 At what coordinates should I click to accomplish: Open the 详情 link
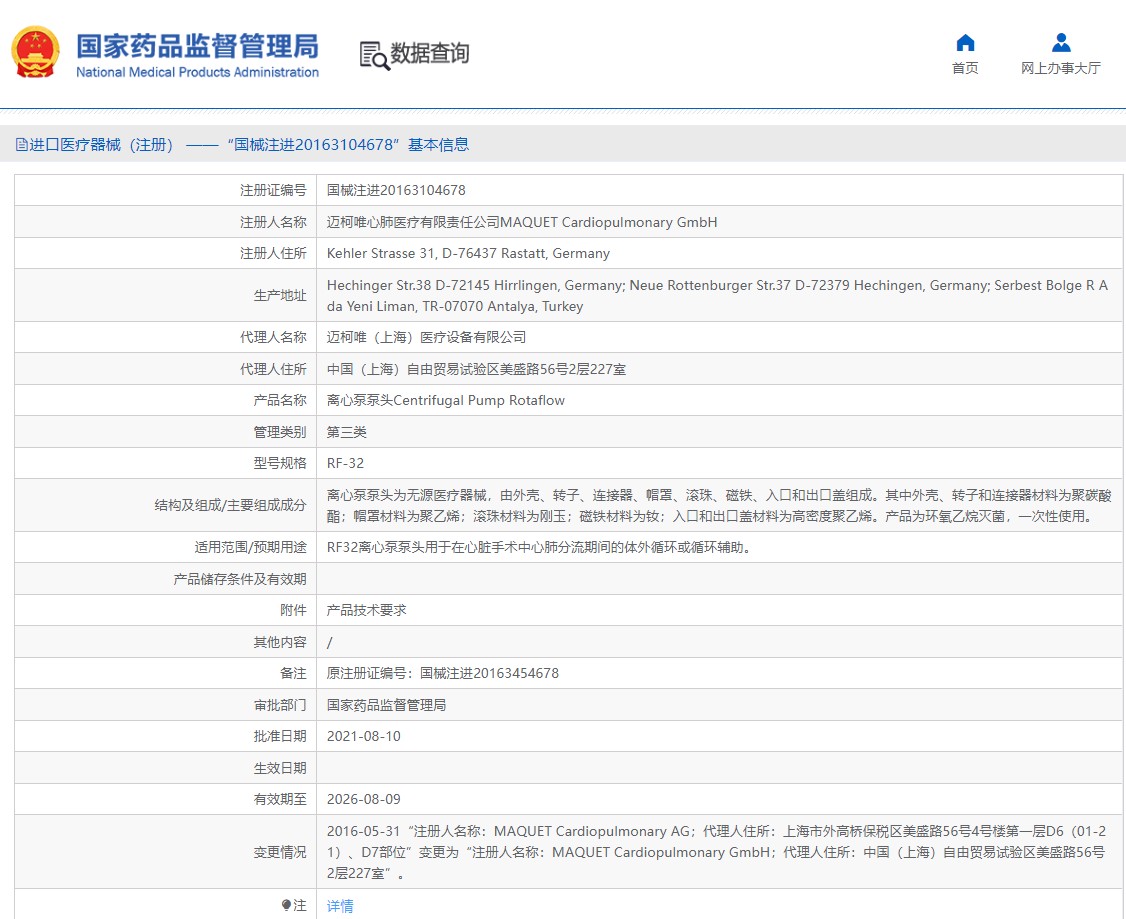coord(340,906)
